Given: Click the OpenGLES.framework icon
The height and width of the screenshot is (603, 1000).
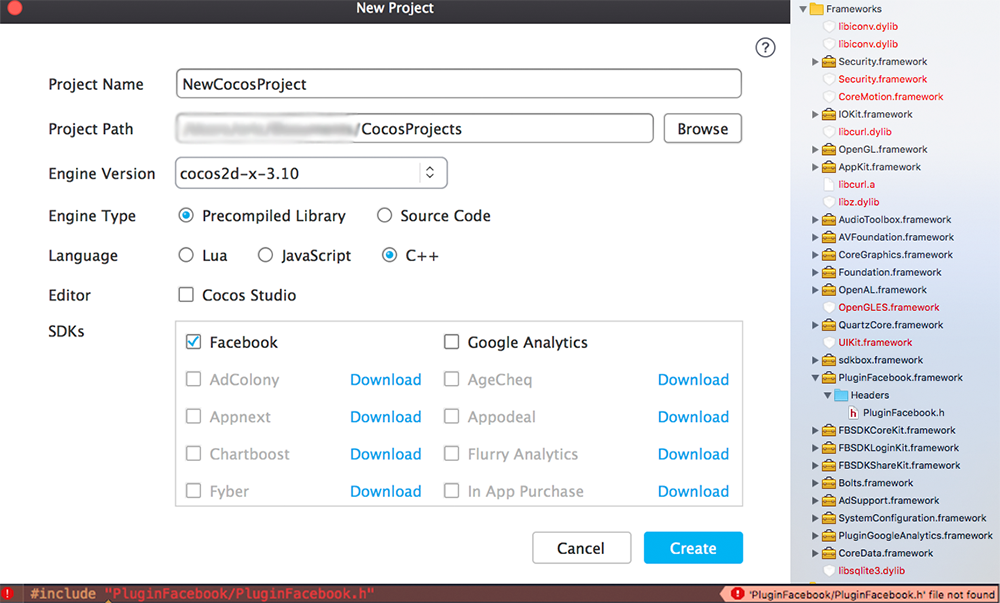Looking at the screenshot, I should 828,307.
